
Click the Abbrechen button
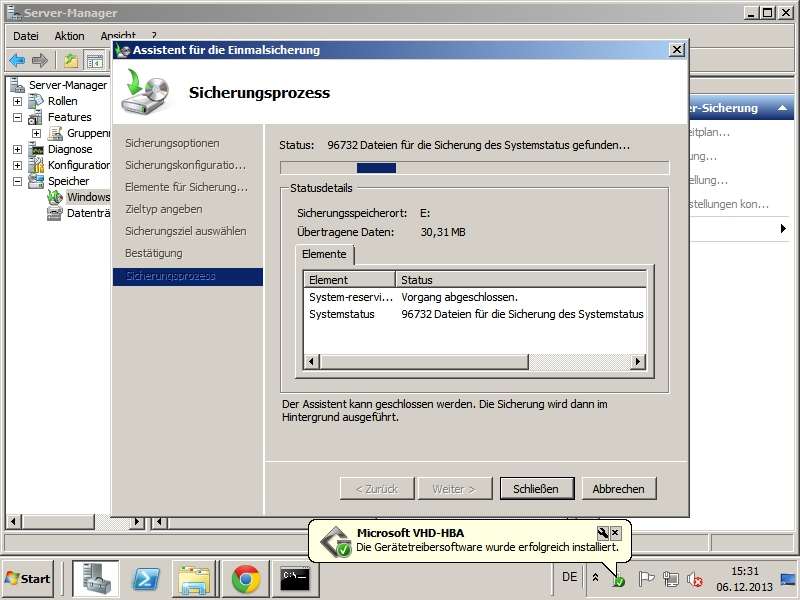coord(618,489)
